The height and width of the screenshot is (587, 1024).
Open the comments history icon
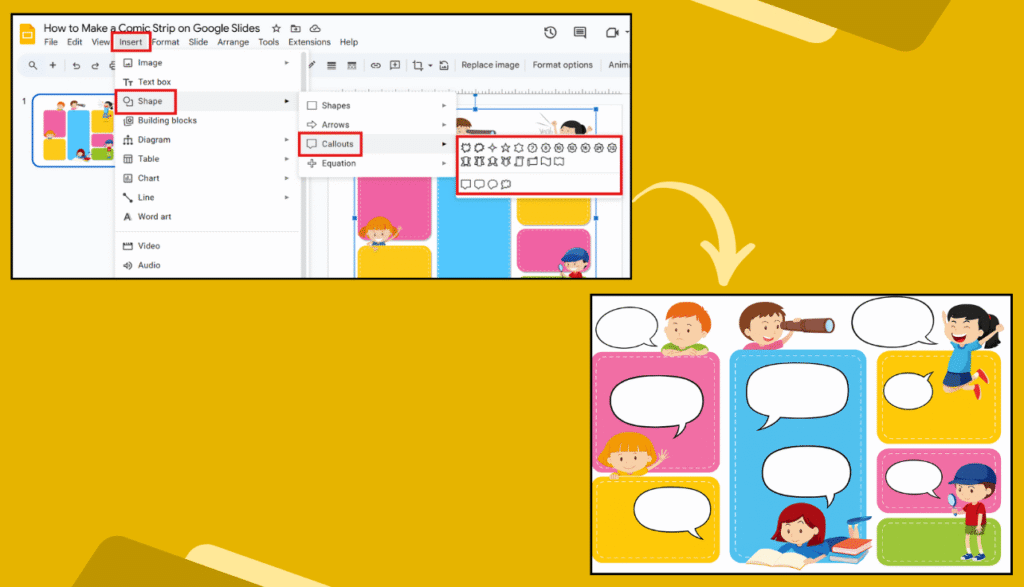[579, 32]
